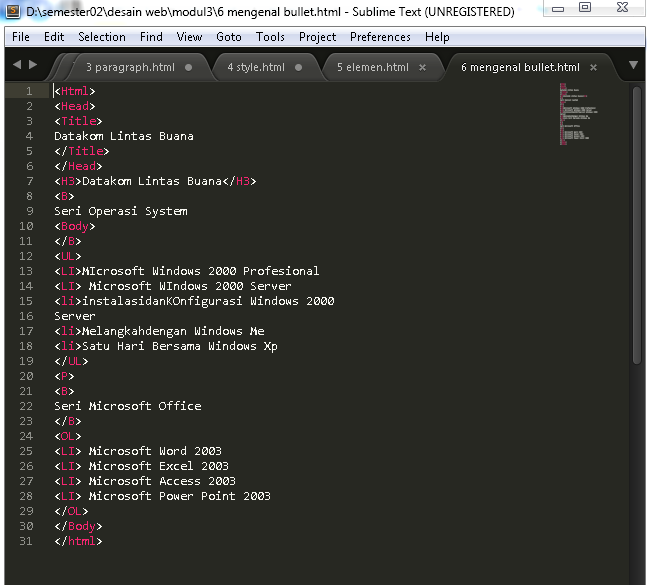This screenshot has height=585, width=647.
Task: Click the <Body> tag on line 10
Action: [75, 226]
